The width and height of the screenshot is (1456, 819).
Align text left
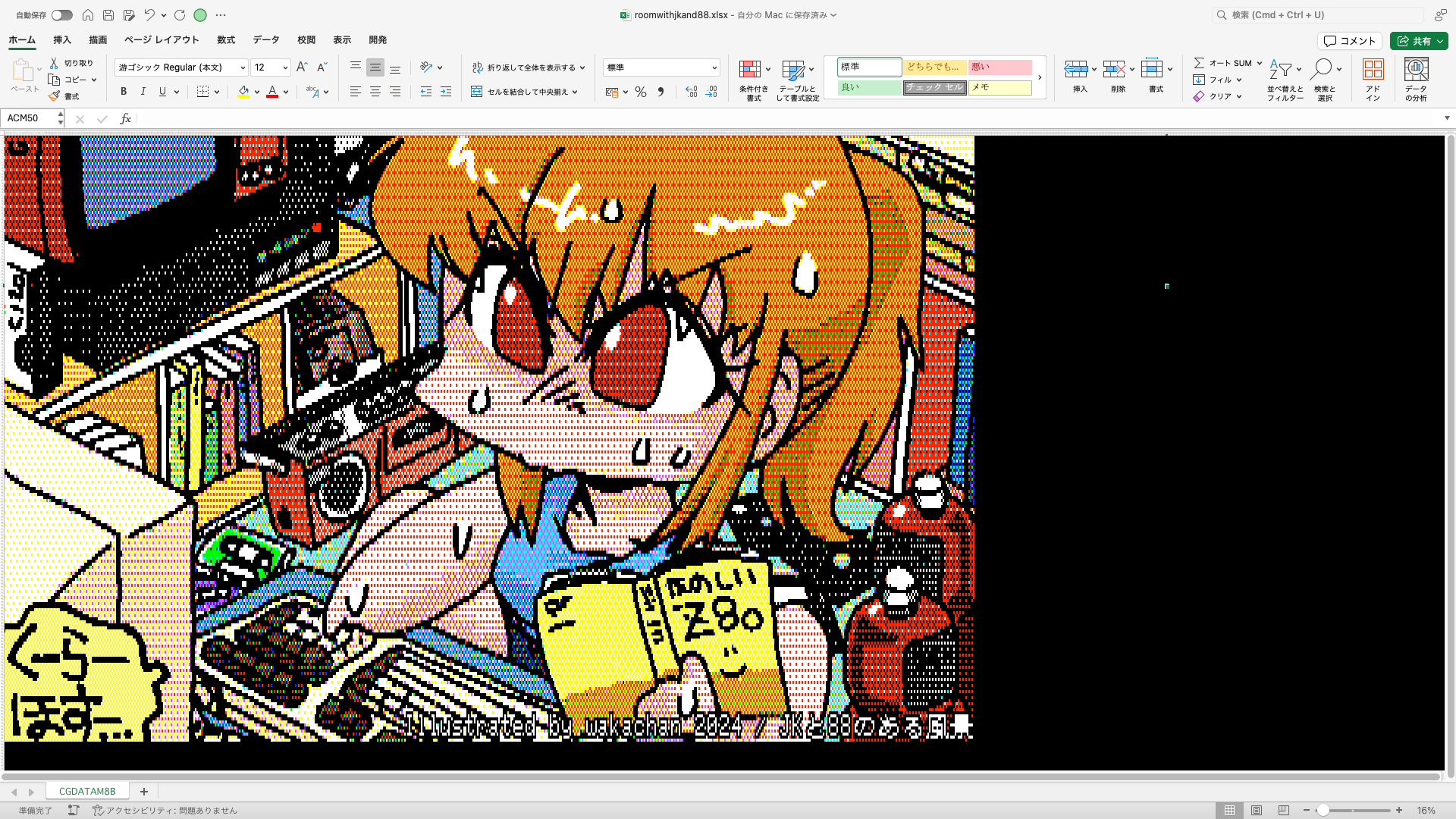(x=356, y=92)
